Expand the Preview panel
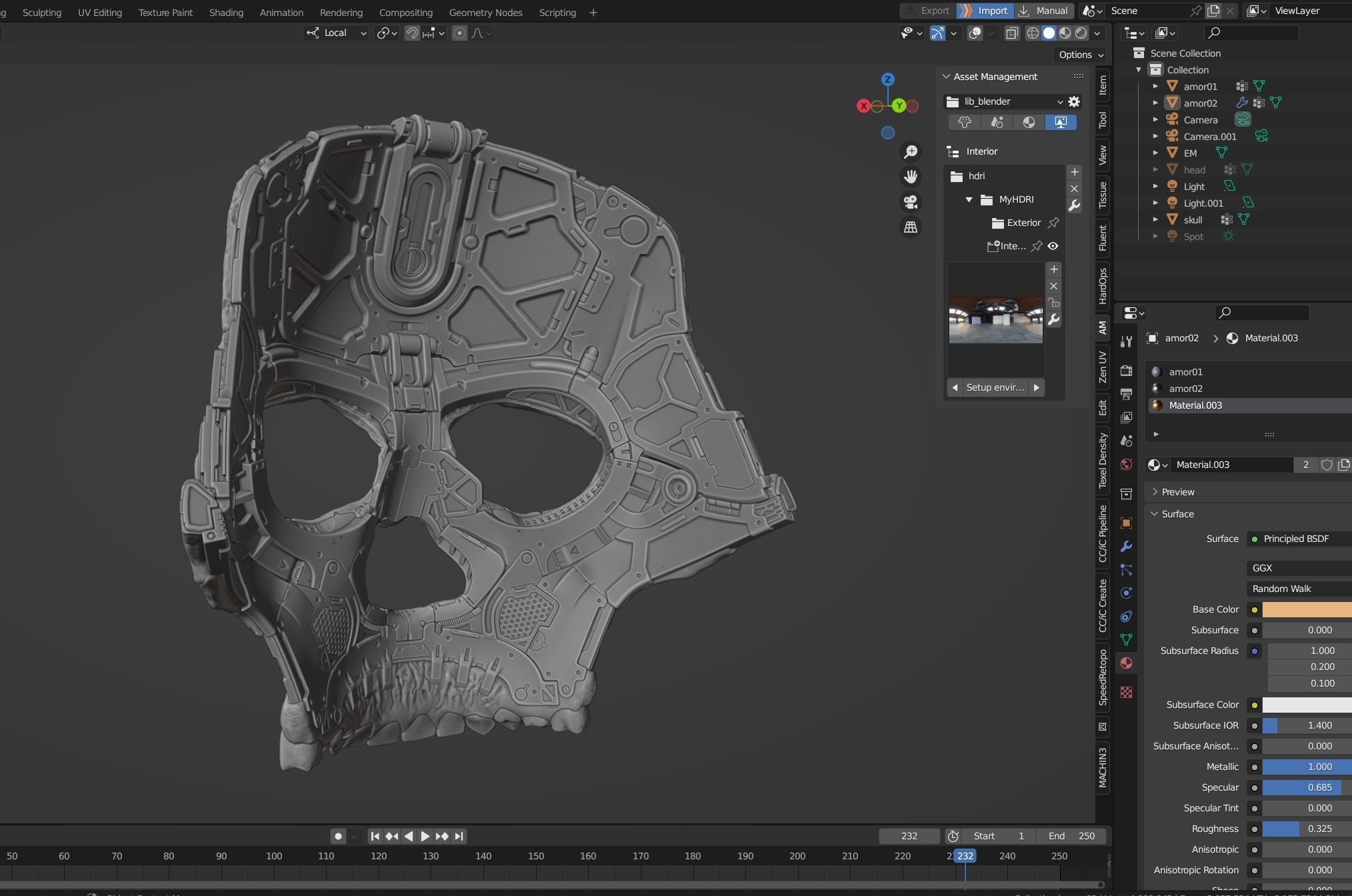This screenshot has width=1352, height=896. coord(1177,492)
